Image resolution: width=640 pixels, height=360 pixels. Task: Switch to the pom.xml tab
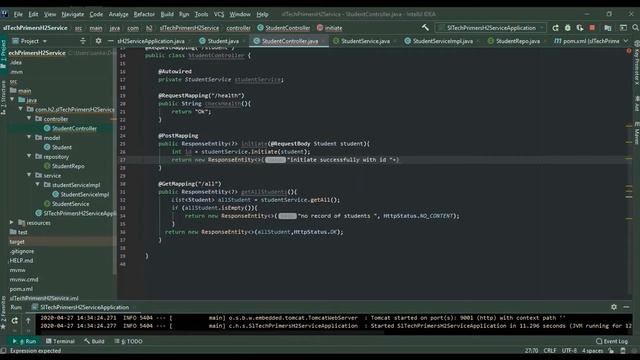586,41
